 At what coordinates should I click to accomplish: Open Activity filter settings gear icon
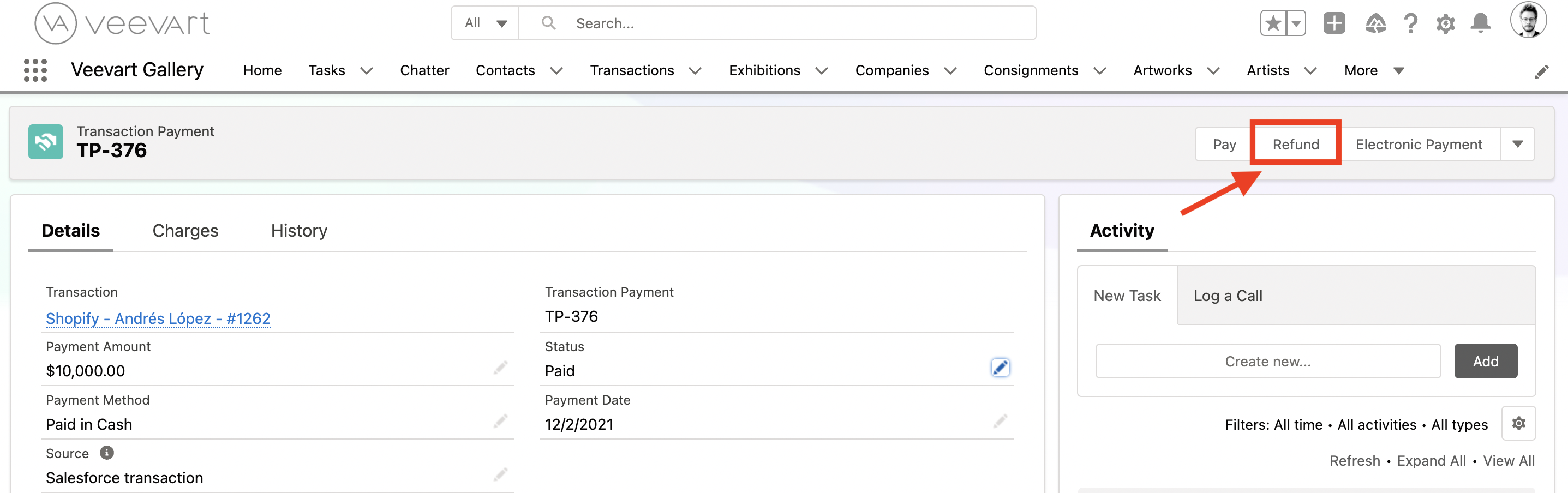tap(1519, 424)
